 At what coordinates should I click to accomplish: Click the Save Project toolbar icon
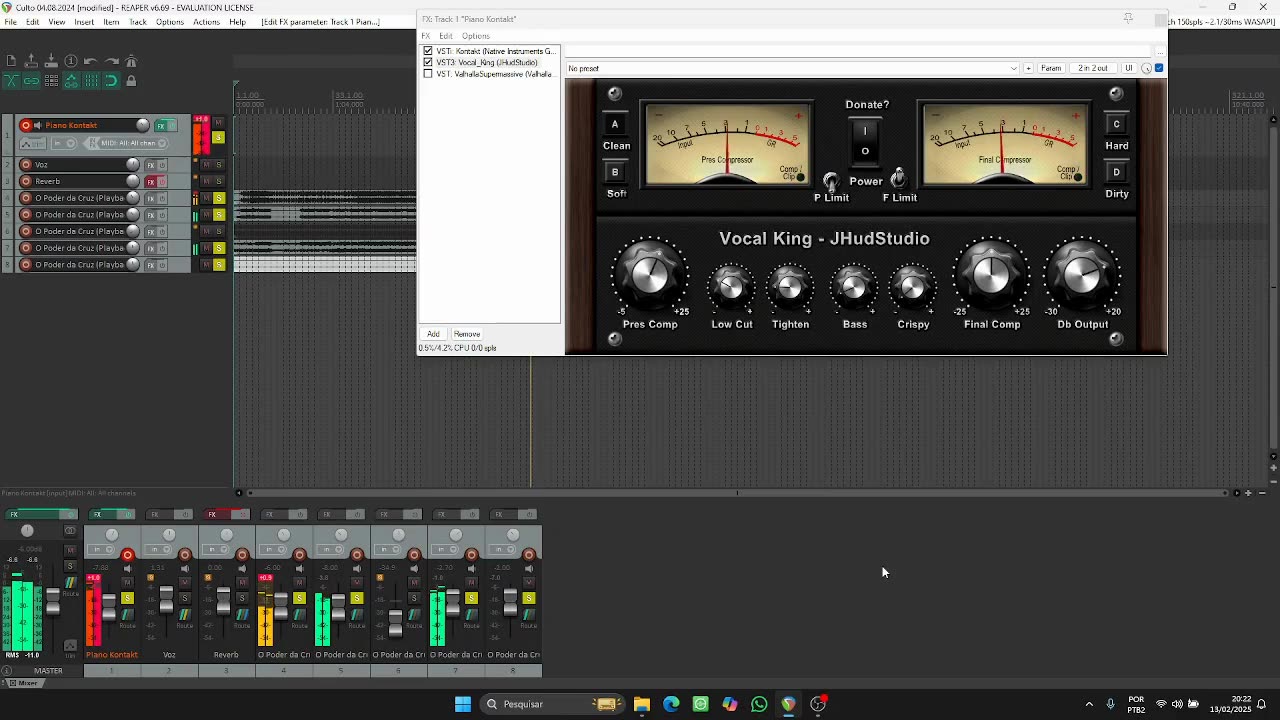[x=51, y=60]
